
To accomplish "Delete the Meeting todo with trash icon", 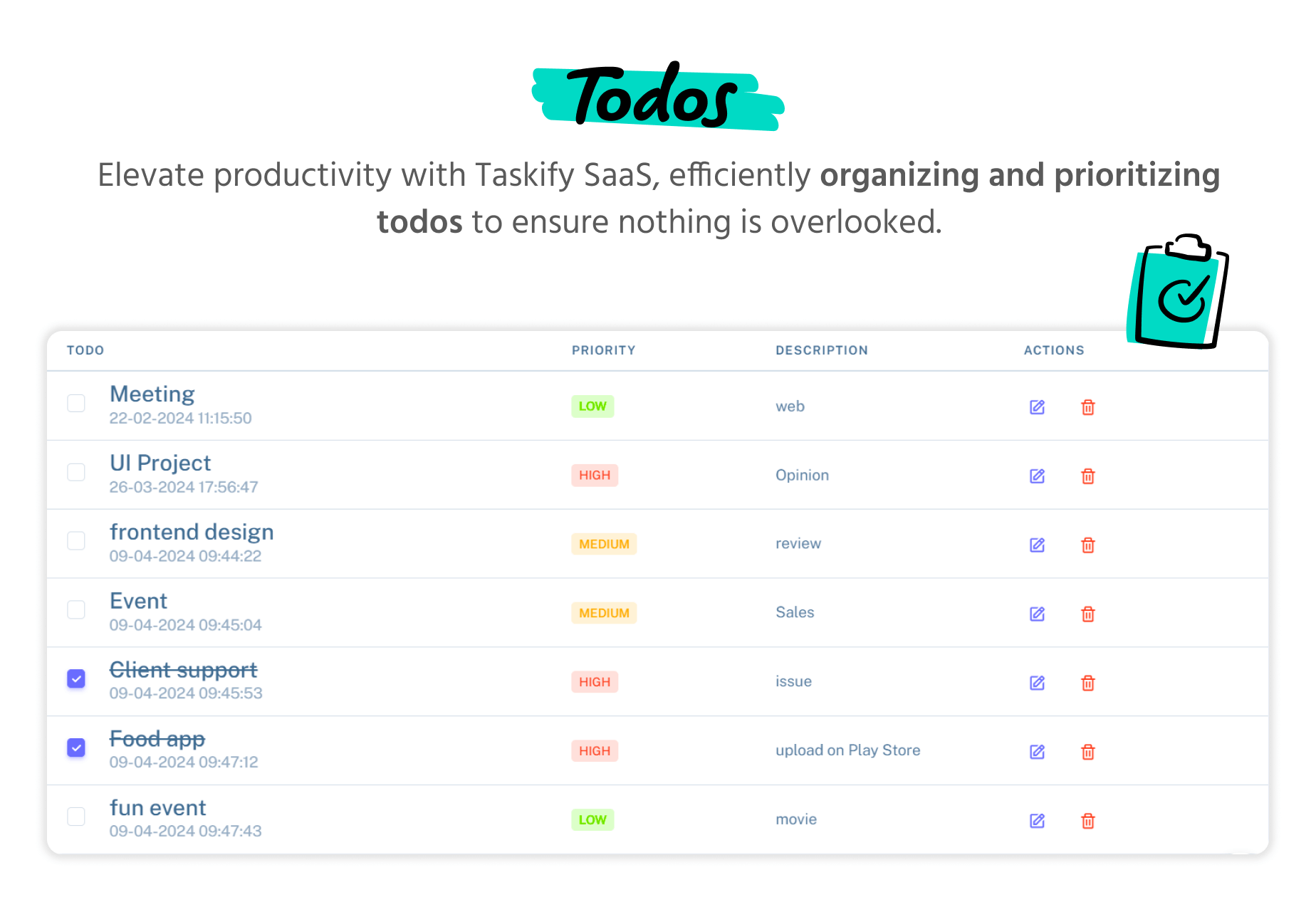I will click(x=1087, y=407).
